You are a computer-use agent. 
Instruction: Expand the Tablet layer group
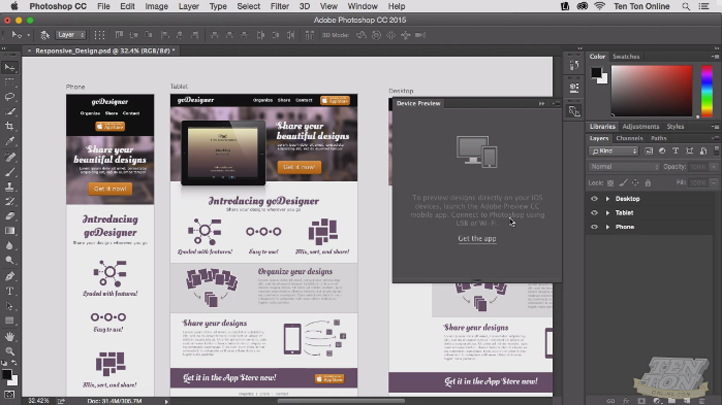(607, 213)
